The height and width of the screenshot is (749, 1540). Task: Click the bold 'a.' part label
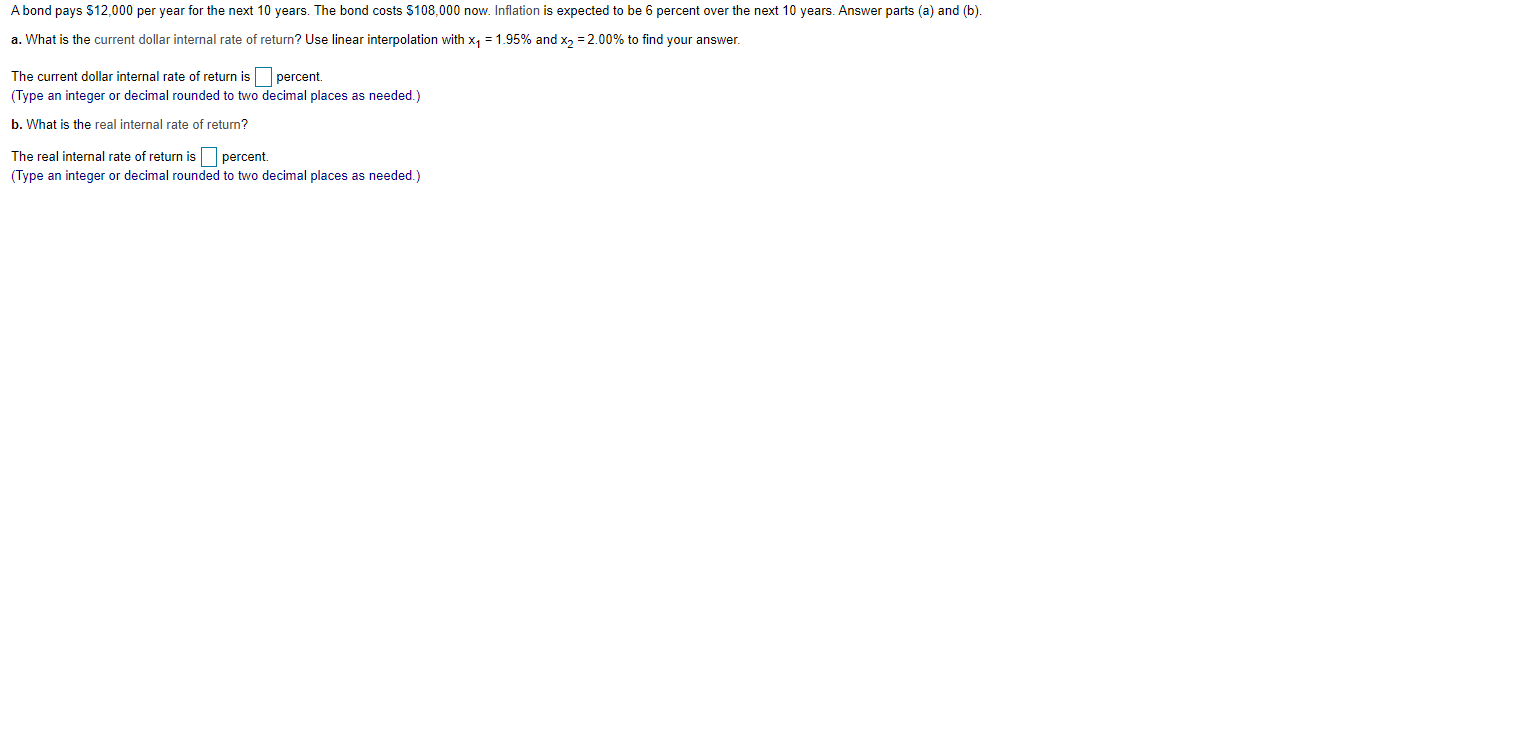coord(17,40)
